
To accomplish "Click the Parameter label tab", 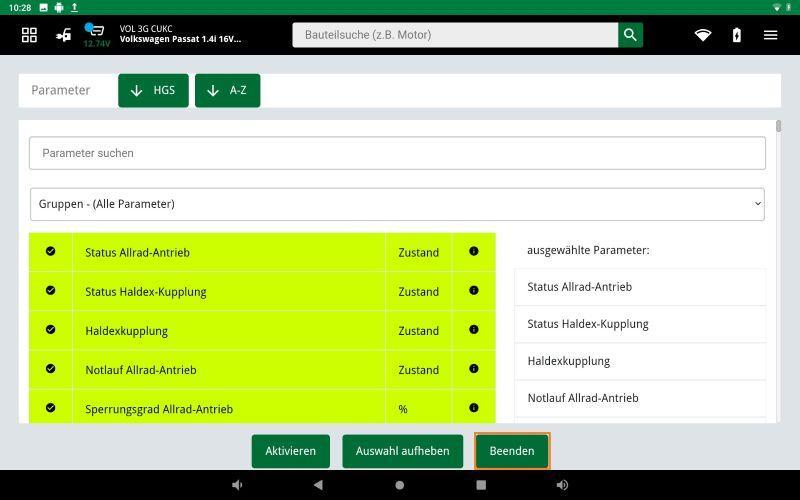I will click(x=60, y=90).
